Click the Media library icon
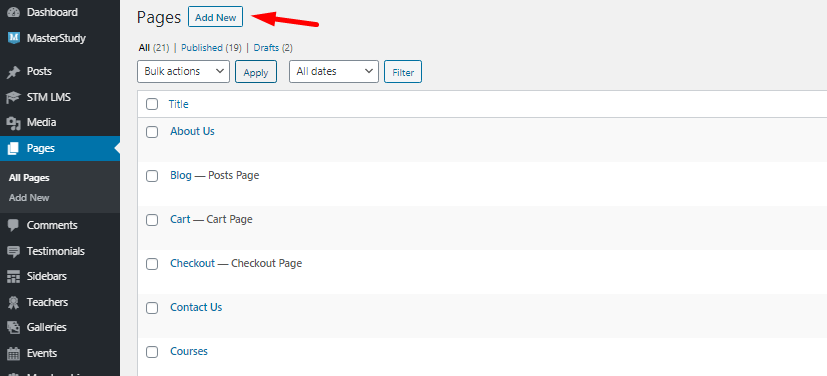 (13, 123)
